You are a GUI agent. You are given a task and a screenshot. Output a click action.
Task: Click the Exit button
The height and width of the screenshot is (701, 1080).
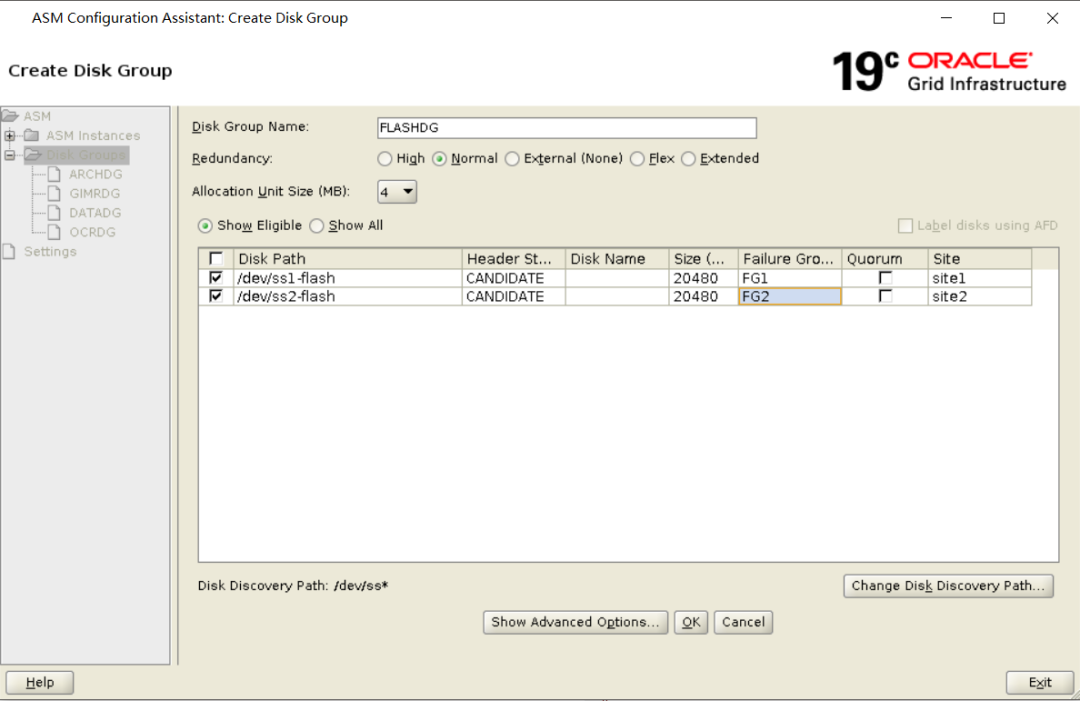(x=1039, y=682)
